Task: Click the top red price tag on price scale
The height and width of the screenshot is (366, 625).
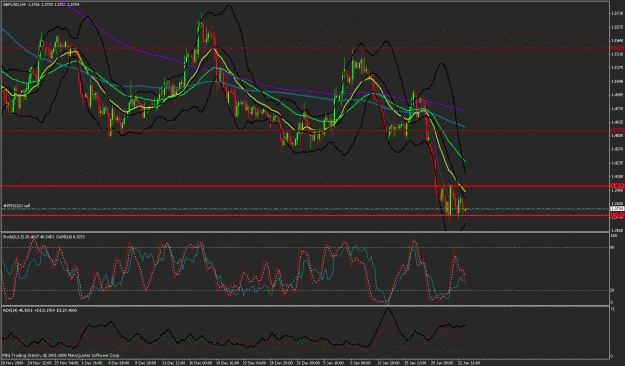Action: click(x=617, y=48)
